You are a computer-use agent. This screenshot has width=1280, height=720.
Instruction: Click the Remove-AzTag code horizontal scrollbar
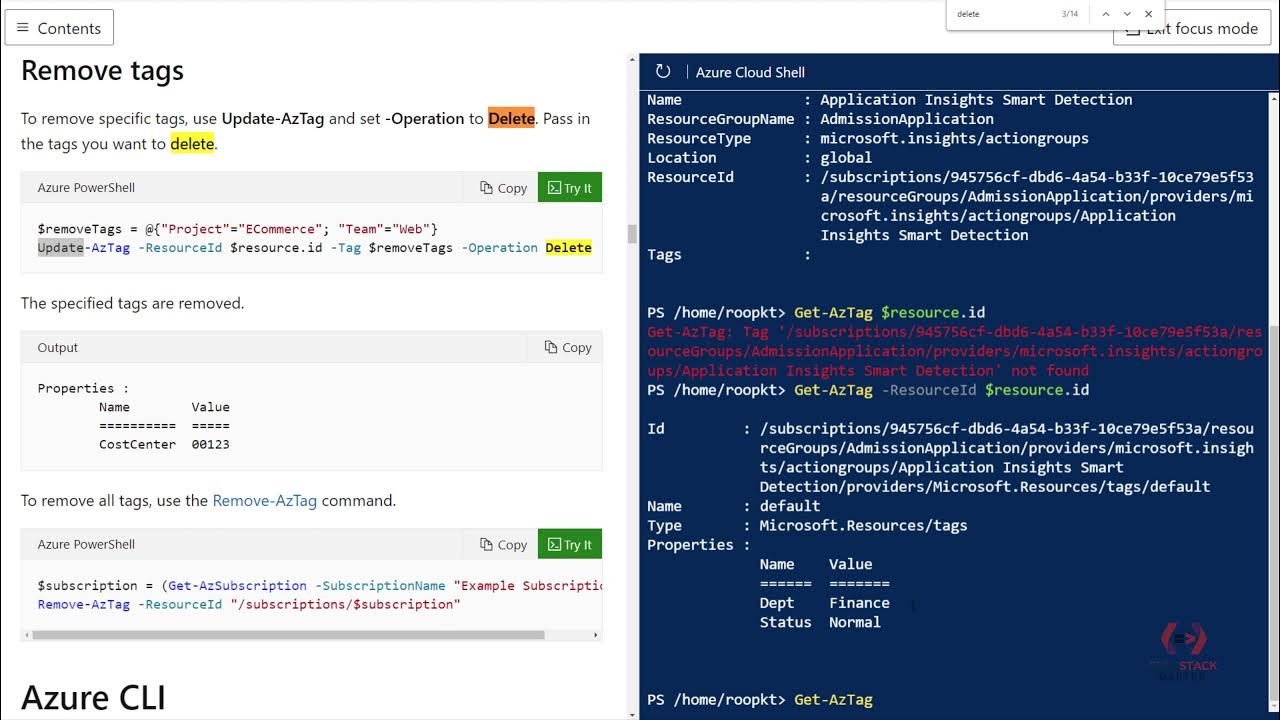[x=290, y=635]
